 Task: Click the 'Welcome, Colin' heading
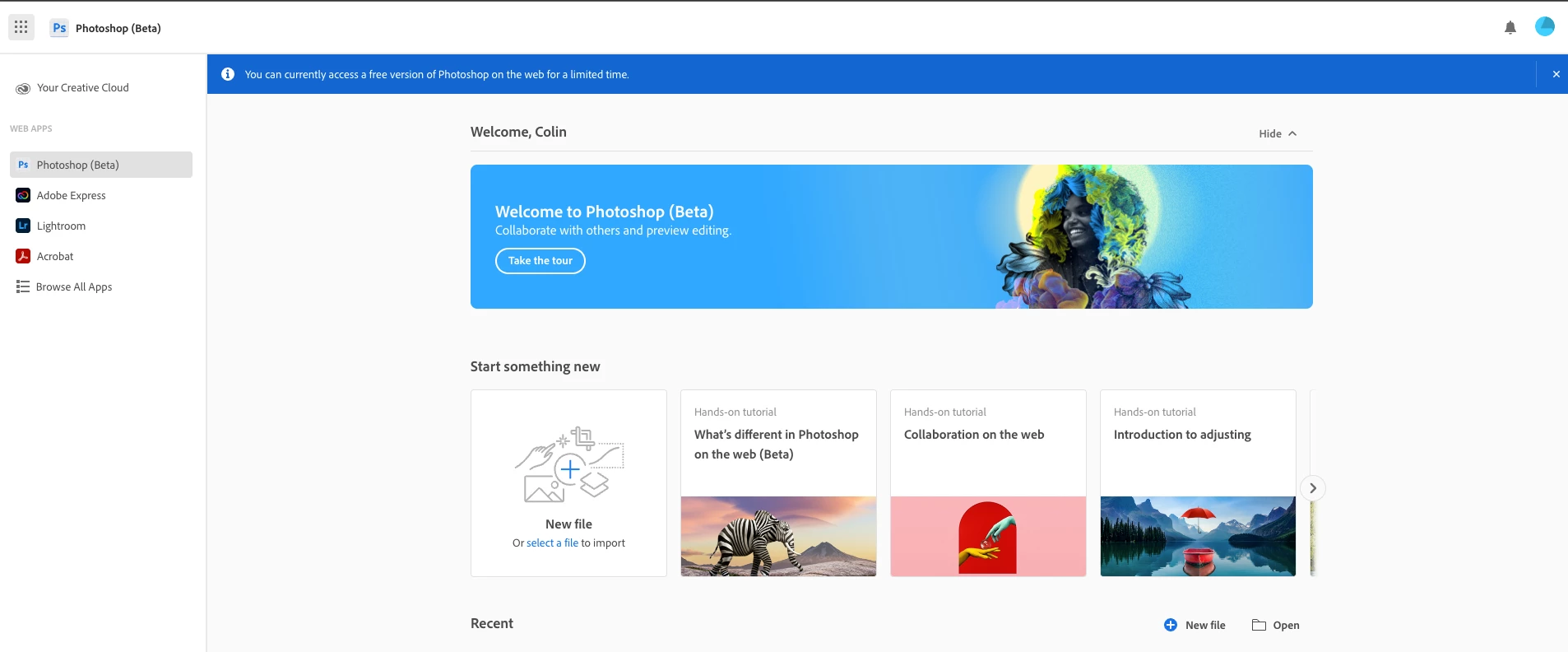point(518,132)
